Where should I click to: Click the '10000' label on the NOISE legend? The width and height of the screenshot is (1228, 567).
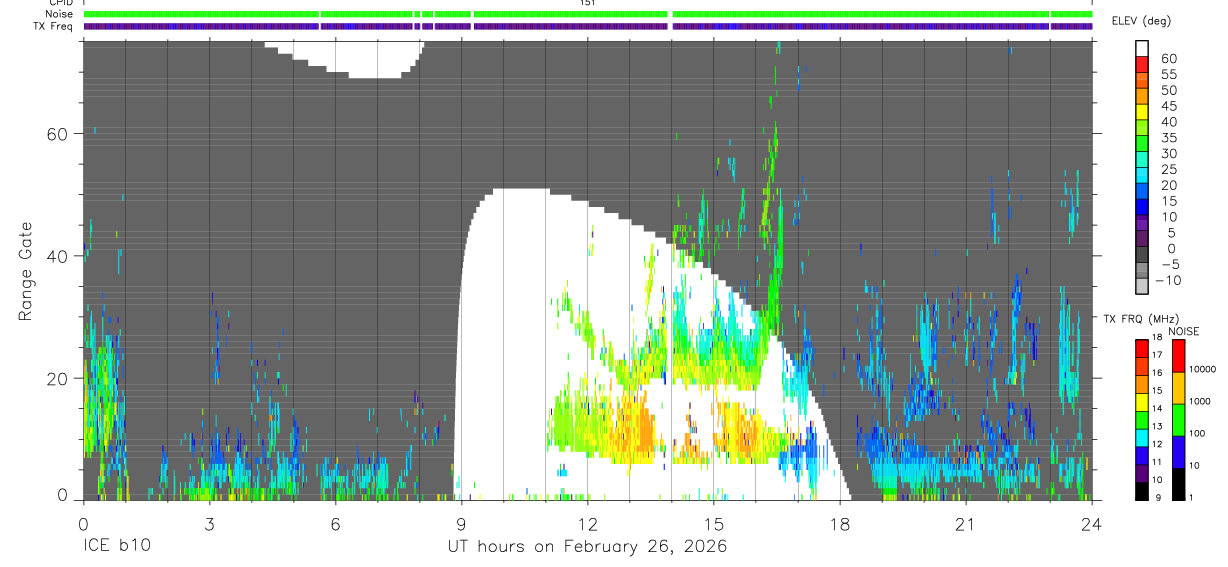tap(1203, 370)
